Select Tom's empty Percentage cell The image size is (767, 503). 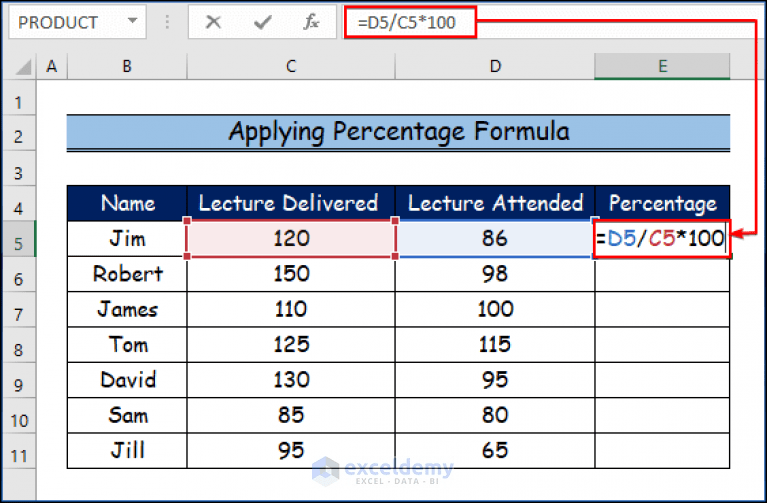pos(662,344)
